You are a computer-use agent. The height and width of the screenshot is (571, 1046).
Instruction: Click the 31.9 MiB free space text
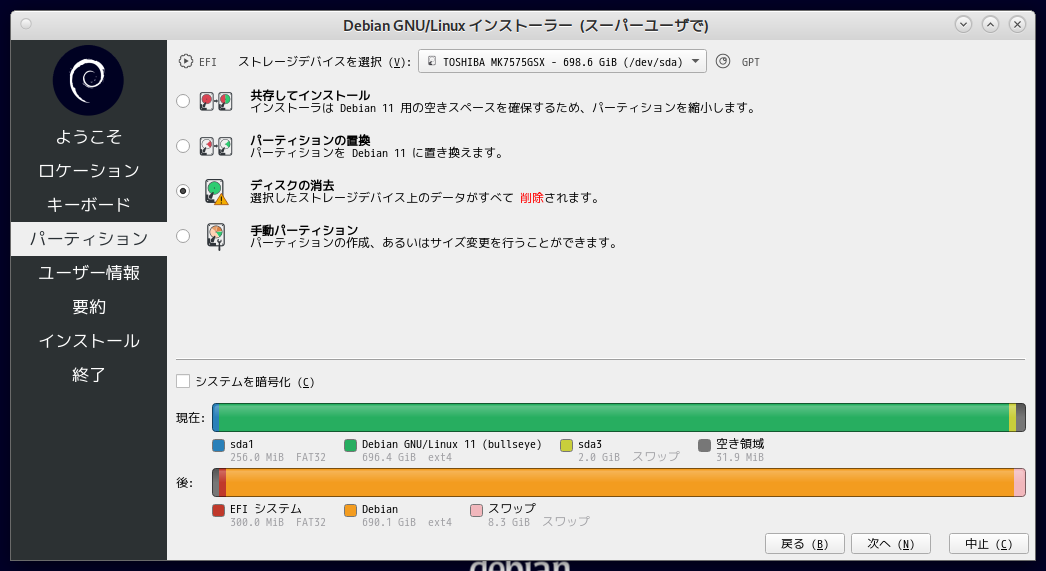tap(740, 458)
